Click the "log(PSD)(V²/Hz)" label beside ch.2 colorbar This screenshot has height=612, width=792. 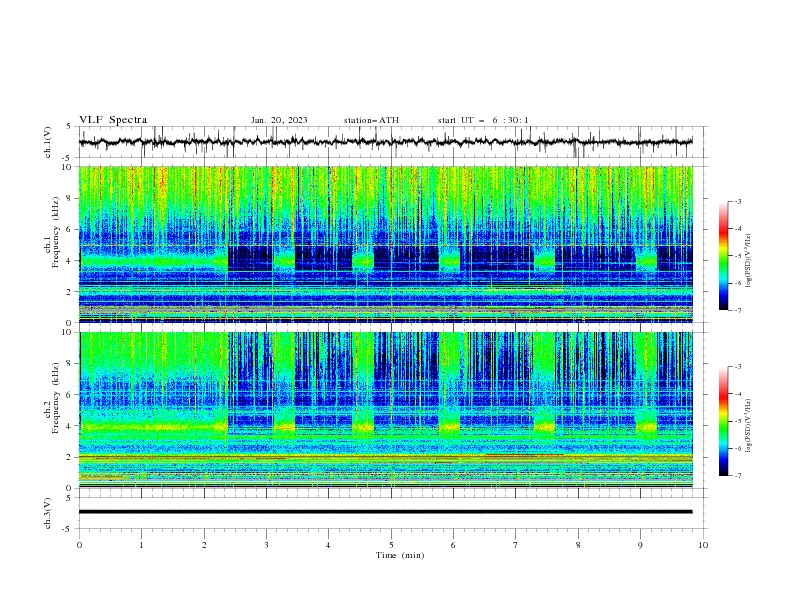748,426
